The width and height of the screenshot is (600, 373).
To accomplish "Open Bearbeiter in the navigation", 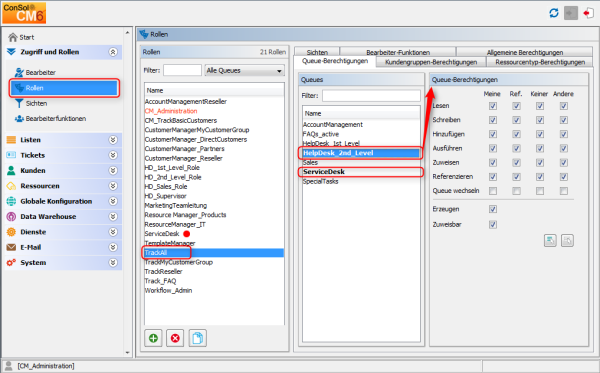I will [35, 72].
